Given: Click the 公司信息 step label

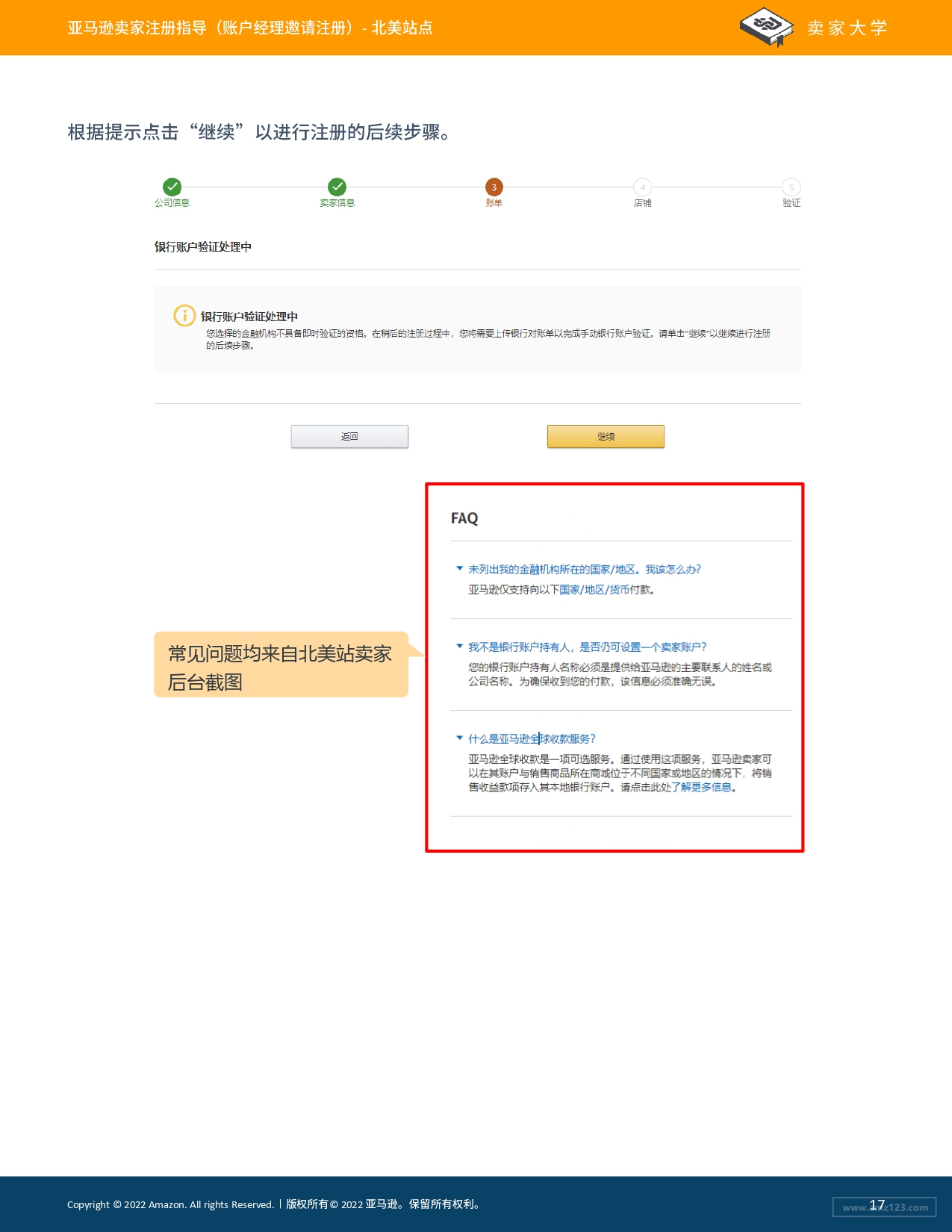Looking at the screenshot, I should click(172, 203).
